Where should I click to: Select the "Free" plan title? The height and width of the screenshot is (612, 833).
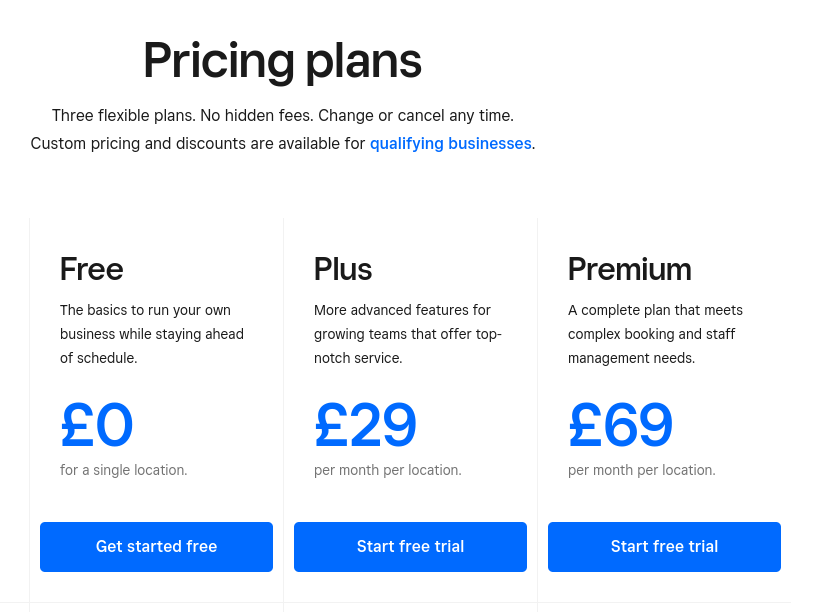pos(92,269)
